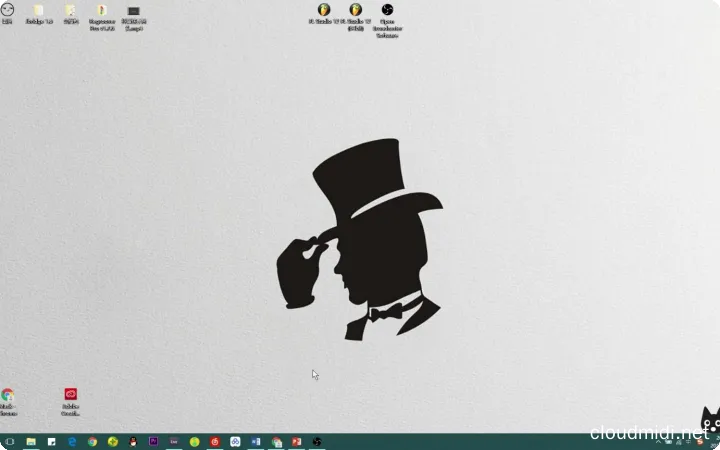Select Open Broadcaster Software desktop shortcut
Viewport: 720px width, 450px height.
(387, 10)
